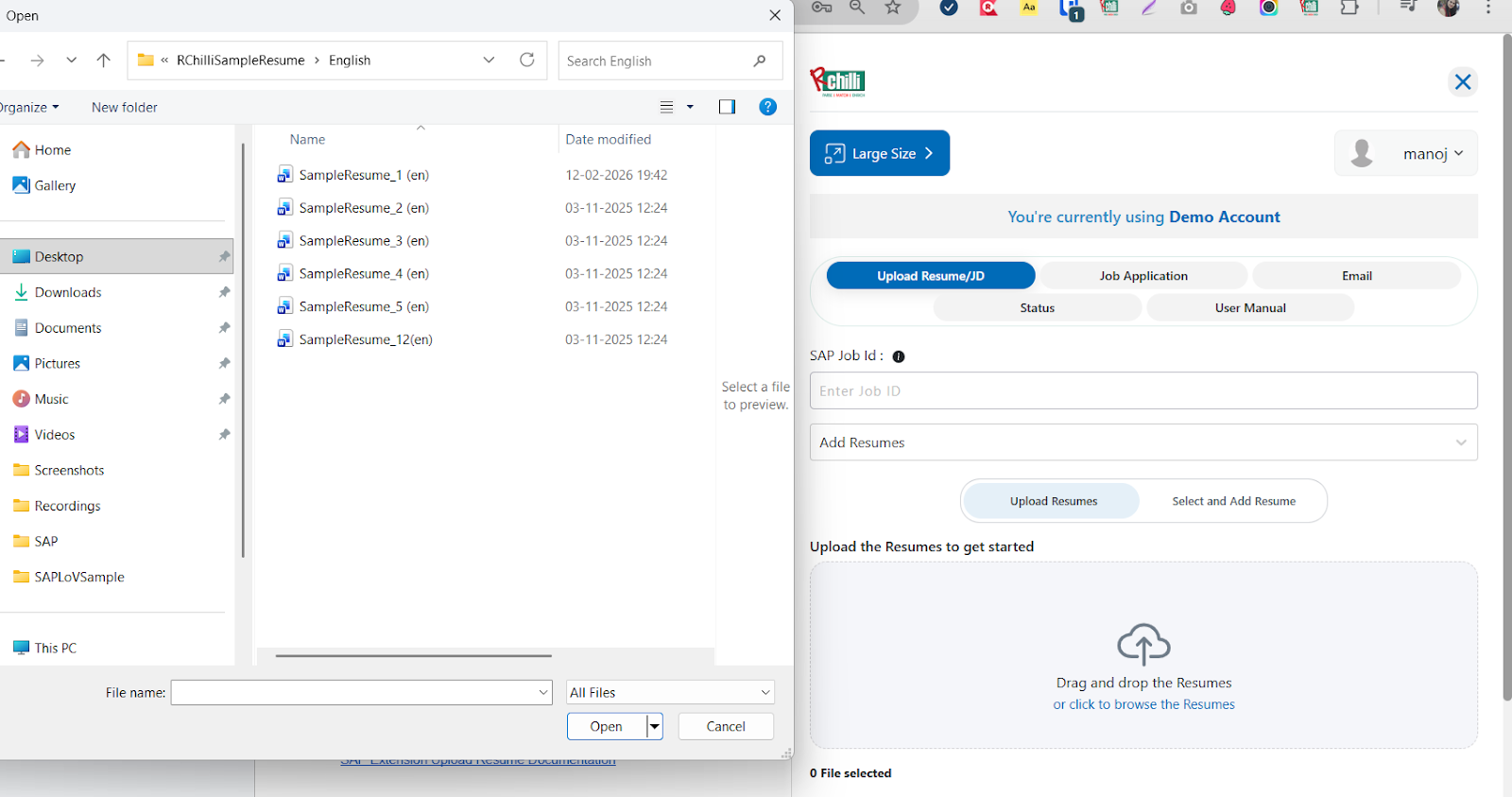Open the User Manual tab

1250,308
